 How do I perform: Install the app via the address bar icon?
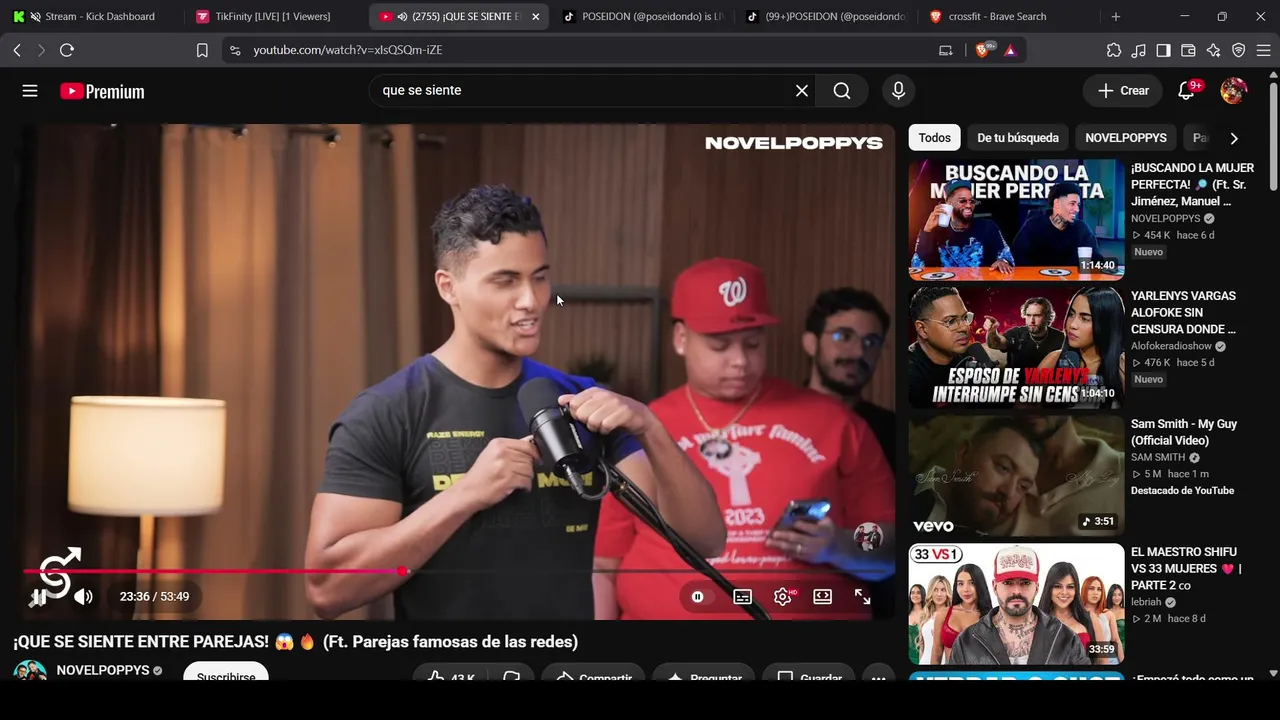tap(946, 50)
